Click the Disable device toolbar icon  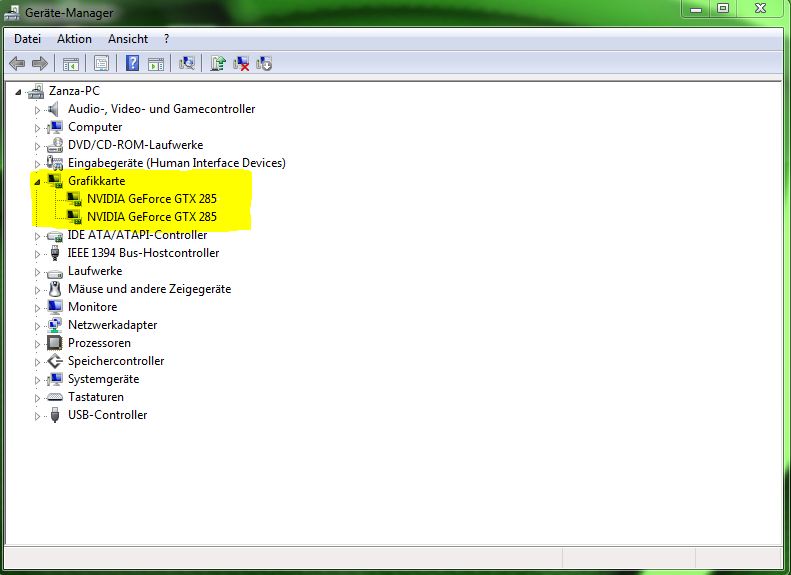[x=264, y=64]
